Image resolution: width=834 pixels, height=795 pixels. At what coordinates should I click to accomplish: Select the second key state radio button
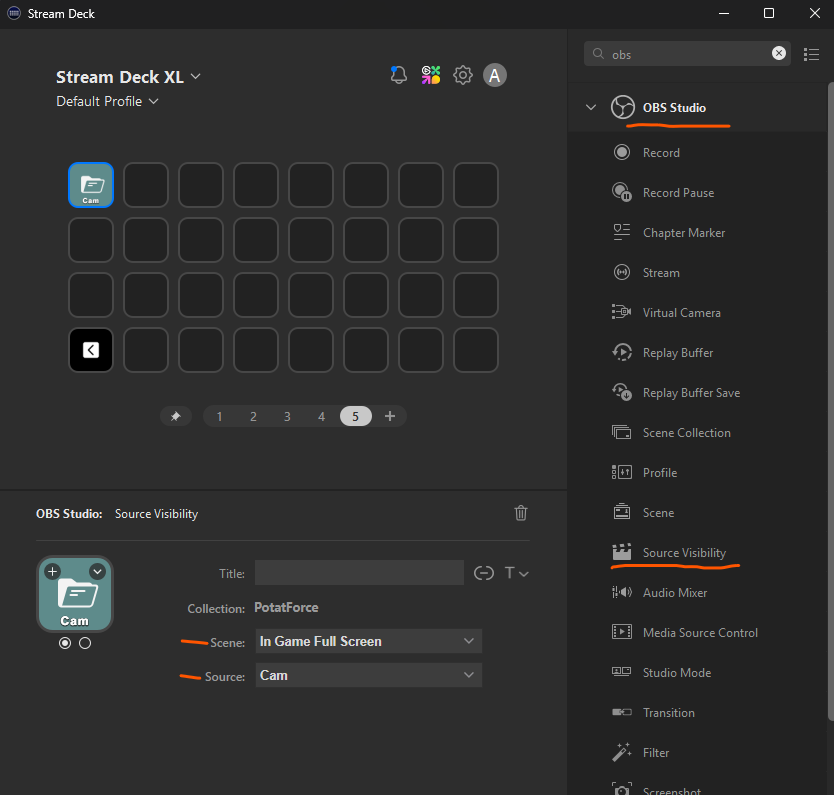85,643
